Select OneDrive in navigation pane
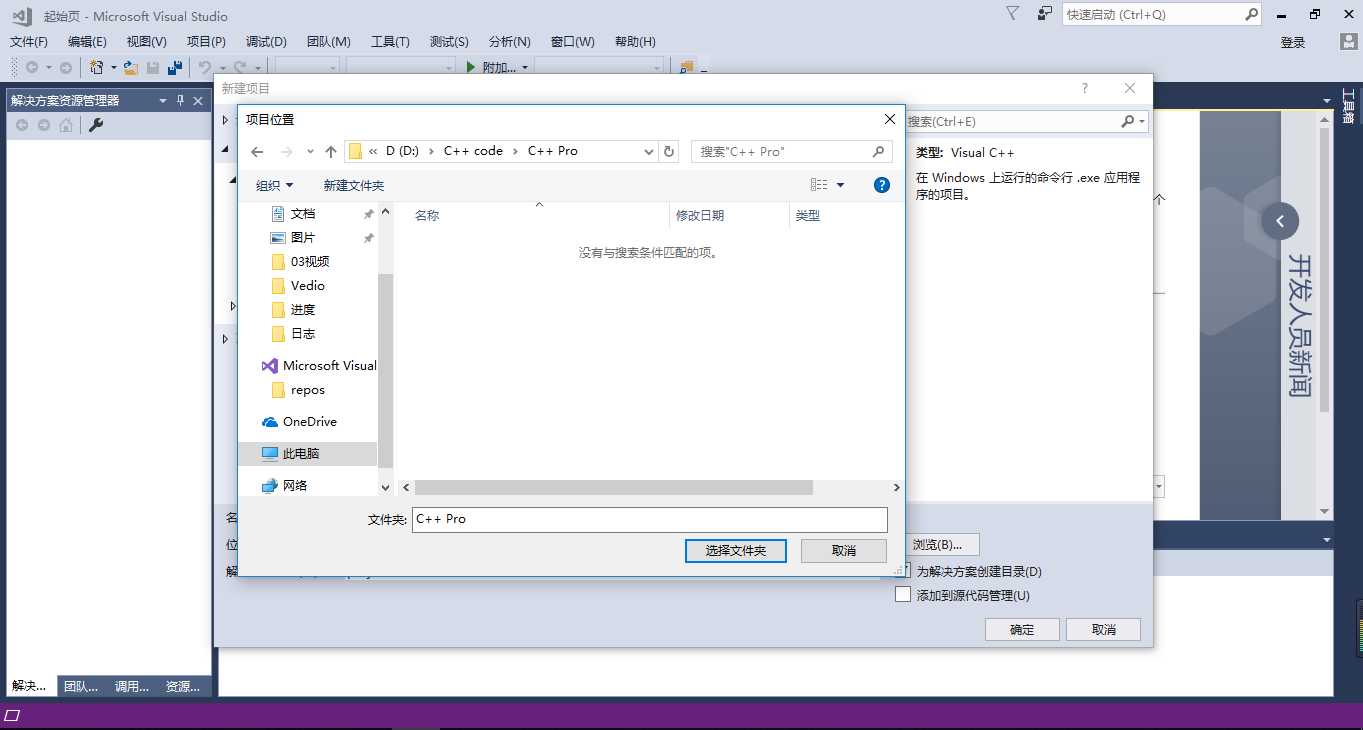The height and width of the screenshot is (730, 1363). click(308, 421)
